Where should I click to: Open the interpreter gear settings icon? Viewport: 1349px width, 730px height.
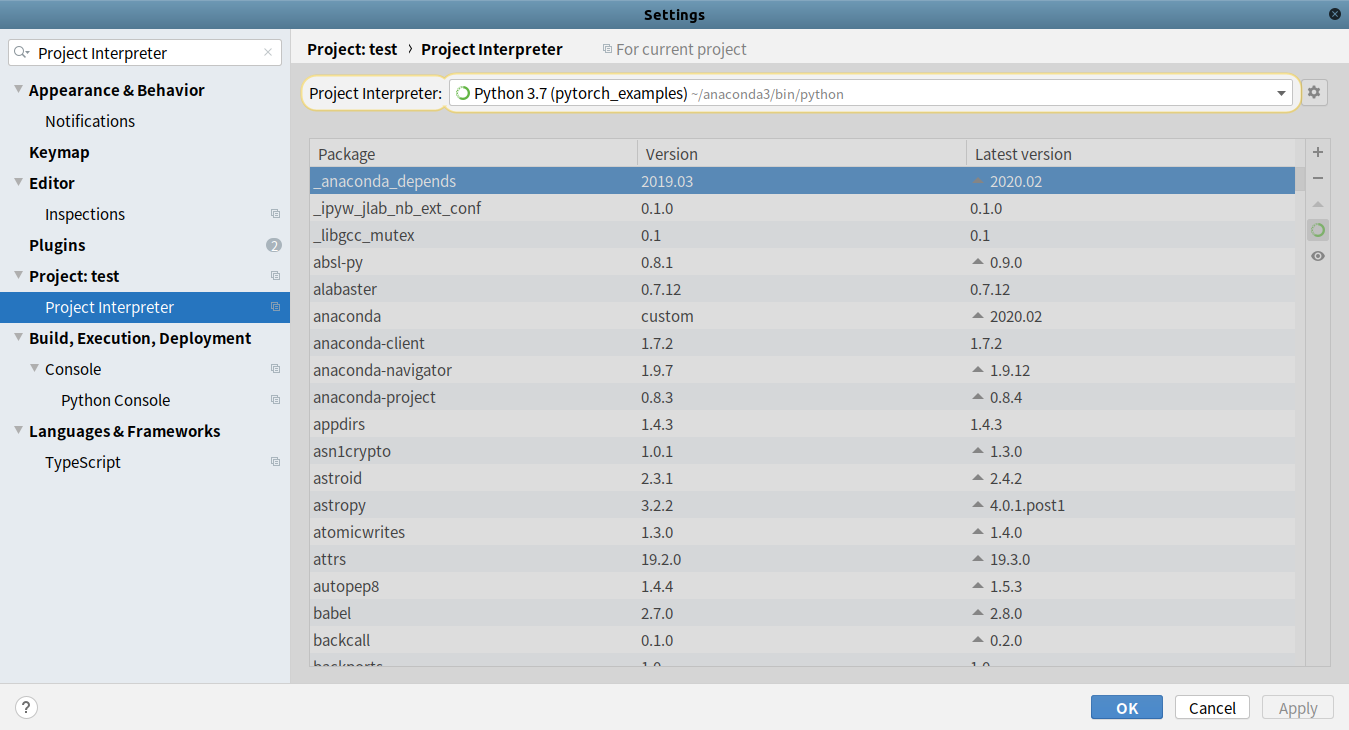pos(1314,93)
